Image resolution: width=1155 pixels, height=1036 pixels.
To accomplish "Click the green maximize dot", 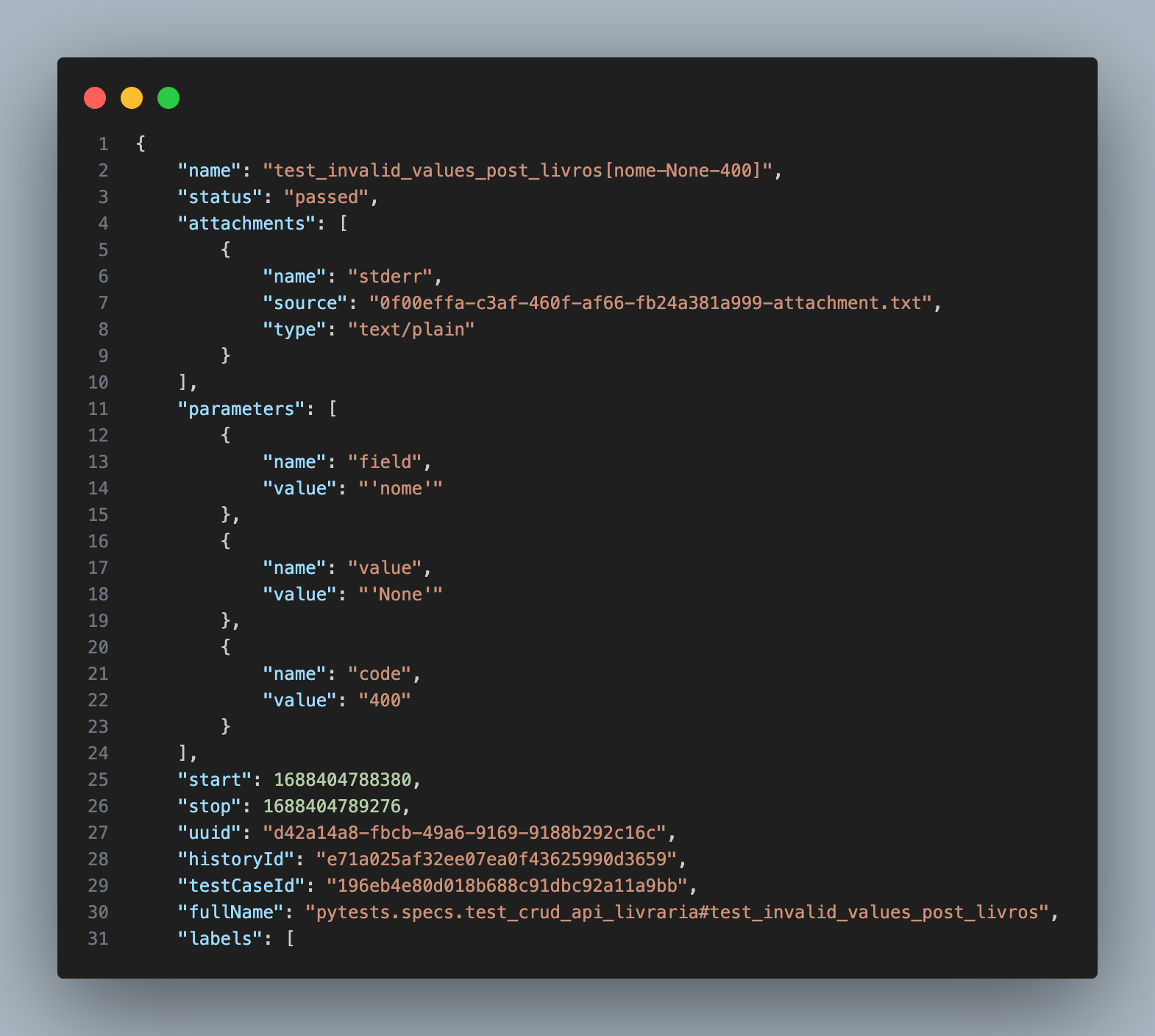I will [168, 98].
